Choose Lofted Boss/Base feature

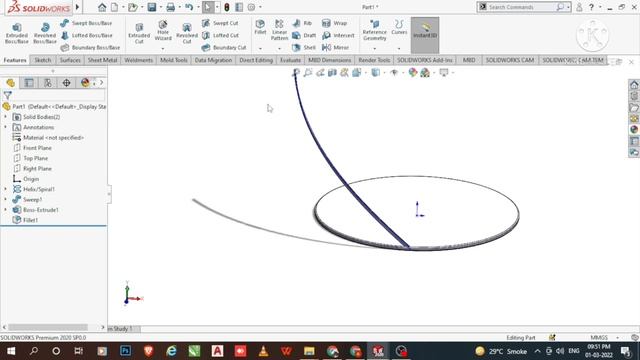[x=87, y=36]
